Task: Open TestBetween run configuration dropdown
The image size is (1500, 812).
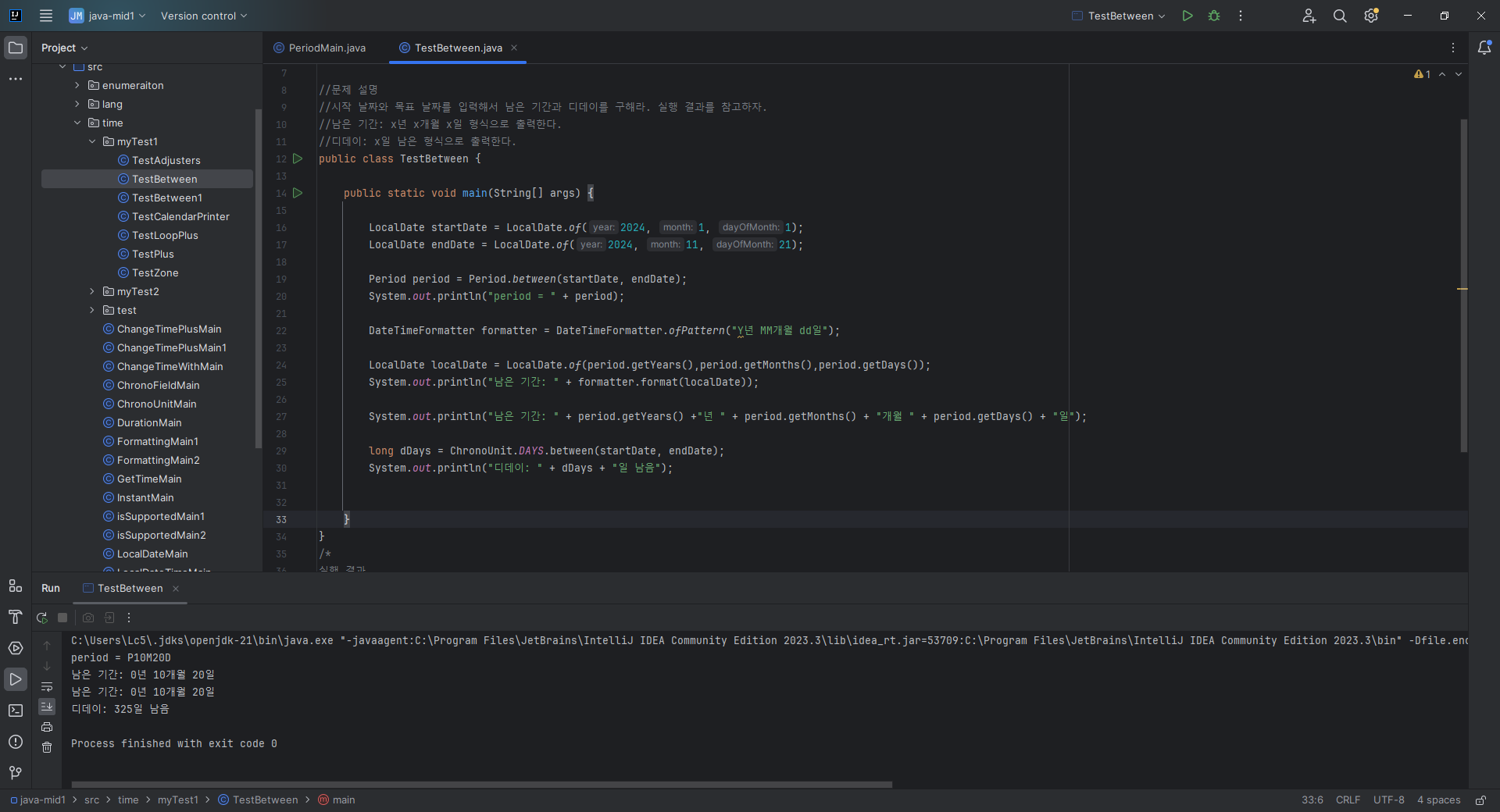Action: pos(1119,16)
